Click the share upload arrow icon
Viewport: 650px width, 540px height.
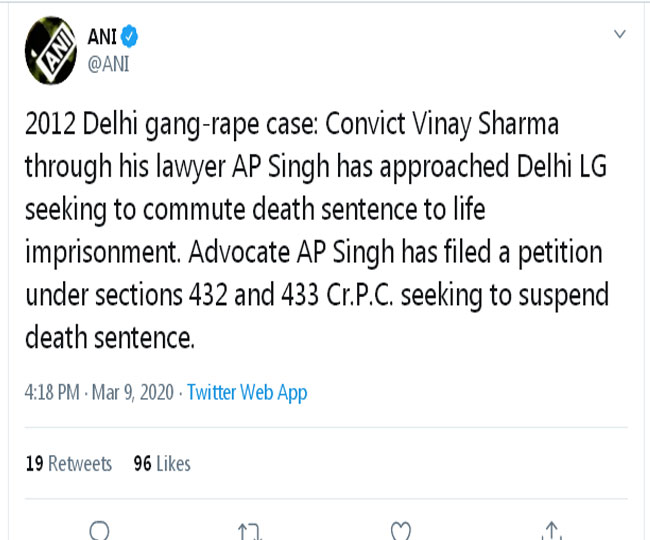click(x=551, y=531)
